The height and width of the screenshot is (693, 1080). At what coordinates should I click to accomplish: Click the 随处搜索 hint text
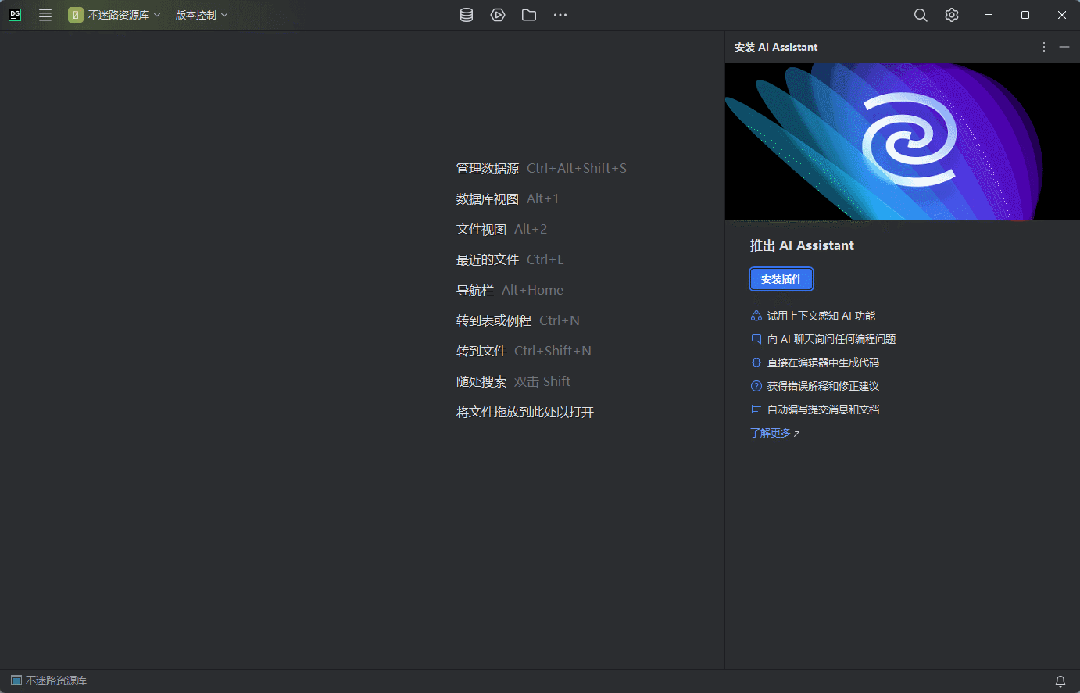(x=481, y=382)
